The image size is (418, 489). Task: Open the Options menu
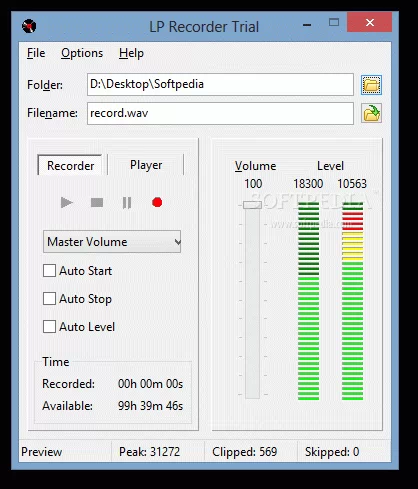[x=82, y=53]
